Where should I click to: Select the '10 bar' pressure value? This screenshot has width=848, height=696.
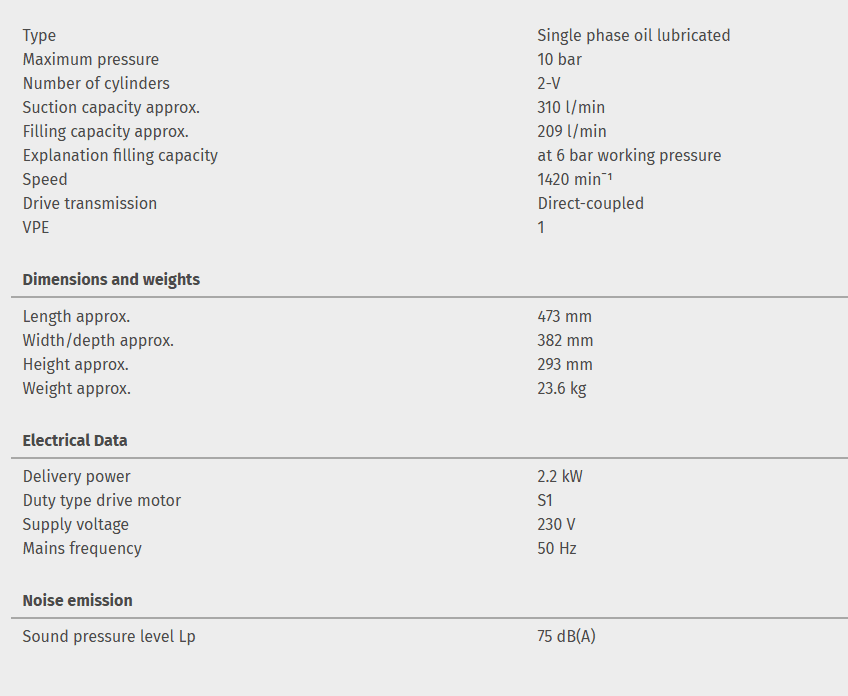tap(559, 60)
